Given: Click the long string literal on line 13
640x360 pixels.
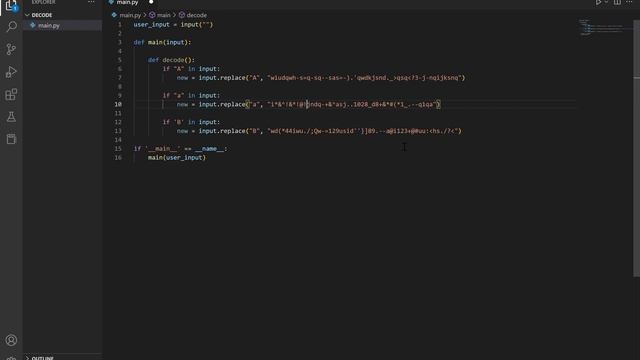Looking at the screenshot, I should coord(362,131).
